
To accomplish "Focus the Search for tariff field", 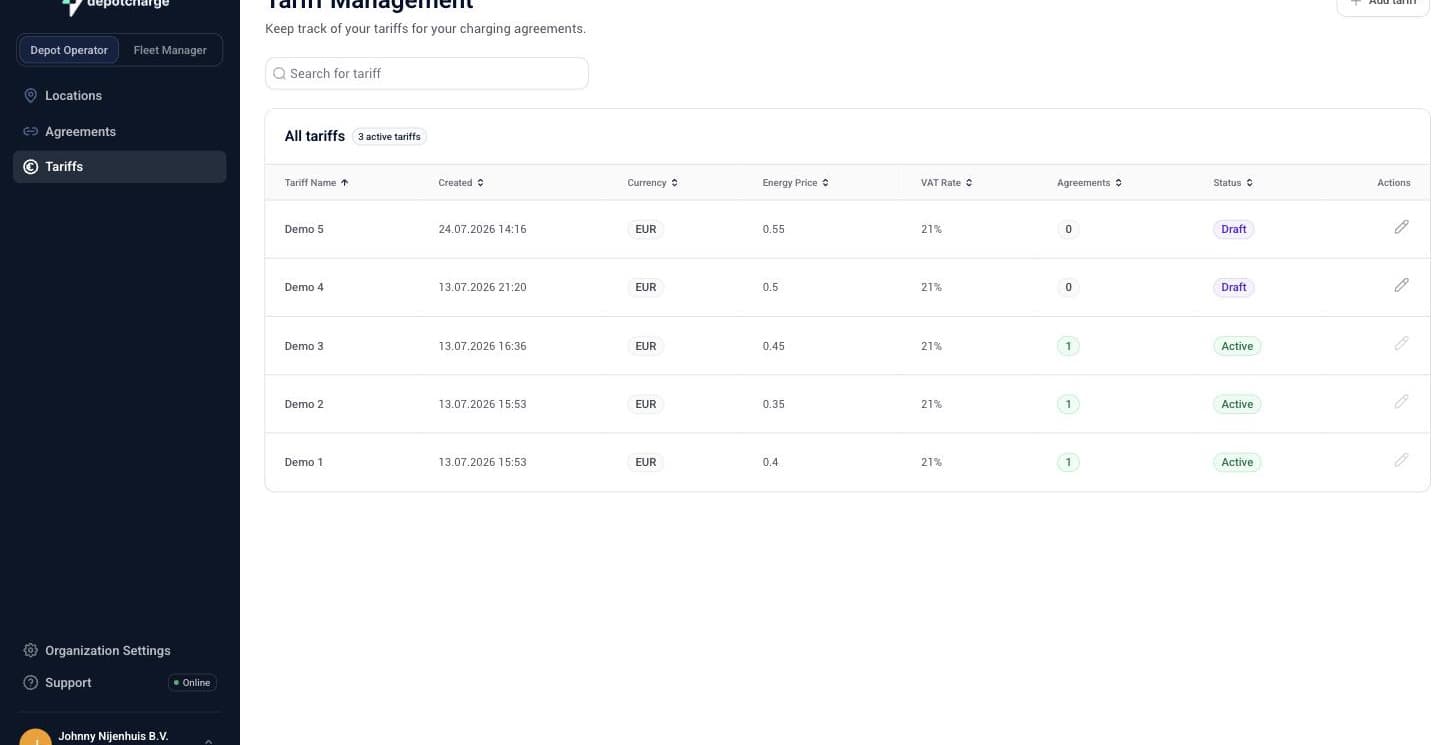I will 427,73.
